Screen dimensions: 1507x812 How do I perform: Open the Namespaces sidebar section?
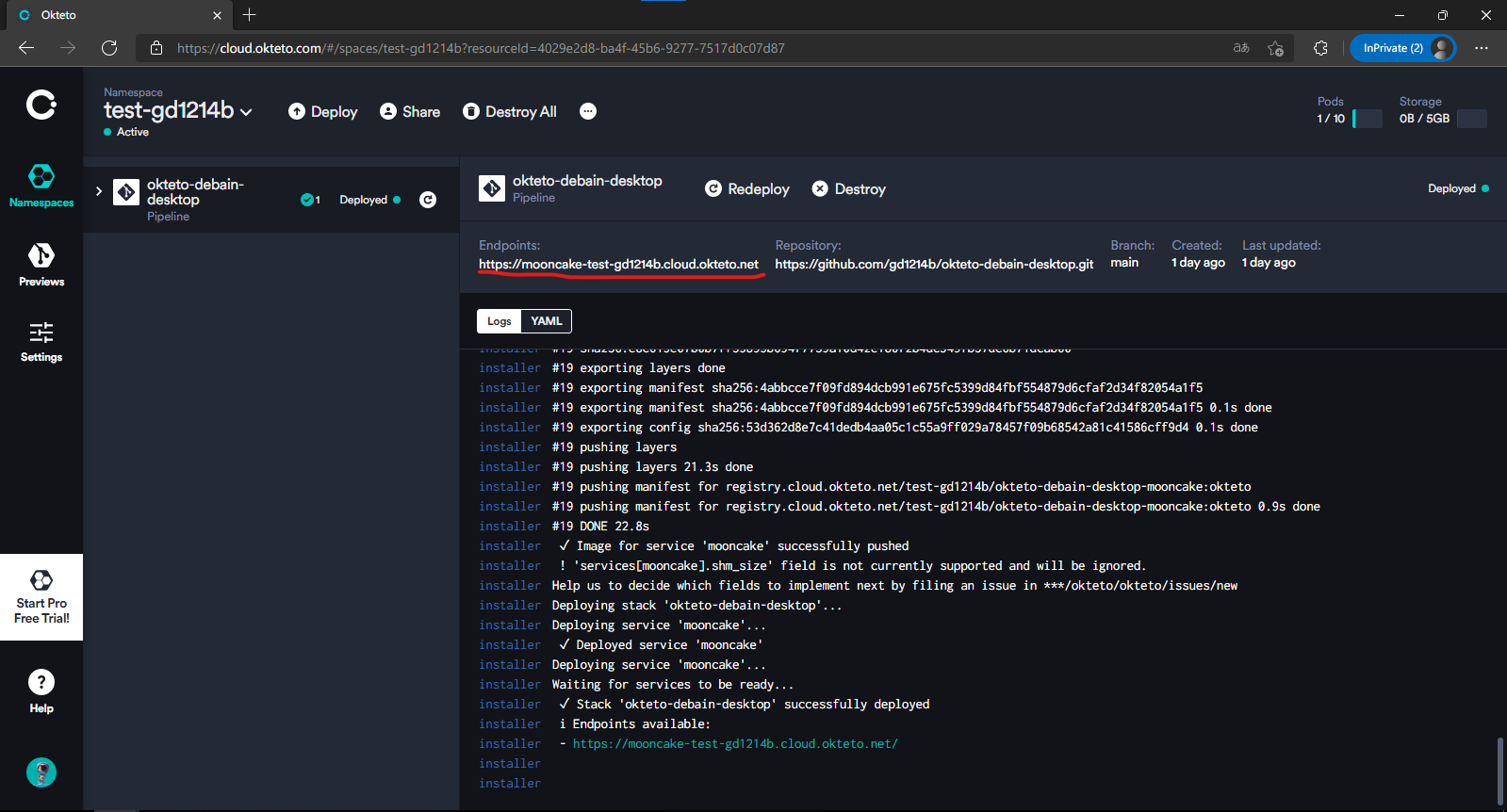41,186
